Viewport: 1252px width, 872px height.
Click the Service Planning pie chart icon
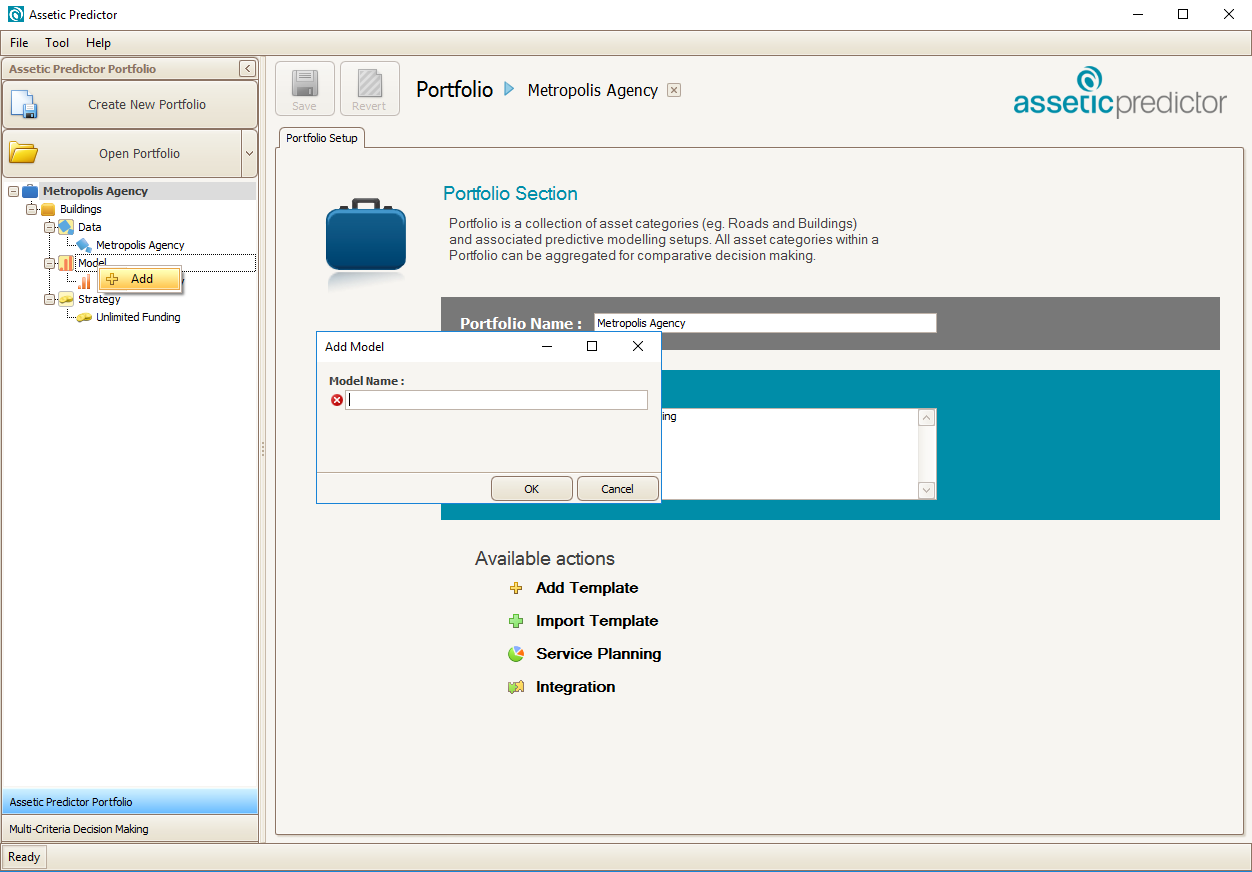516,654
